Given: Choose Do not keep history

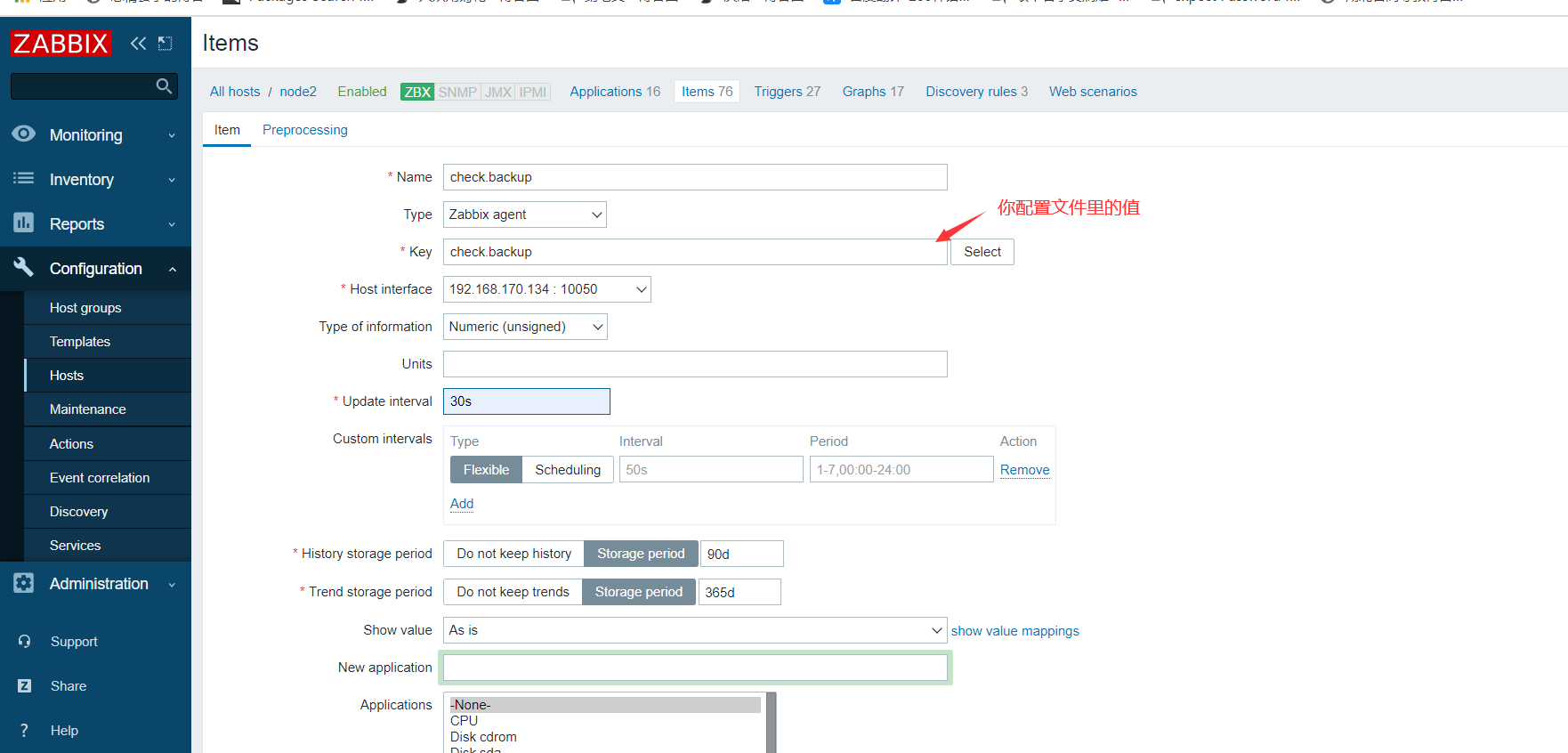Looking at the screenshot, I should pyautogui.click(x=514, y=554).
